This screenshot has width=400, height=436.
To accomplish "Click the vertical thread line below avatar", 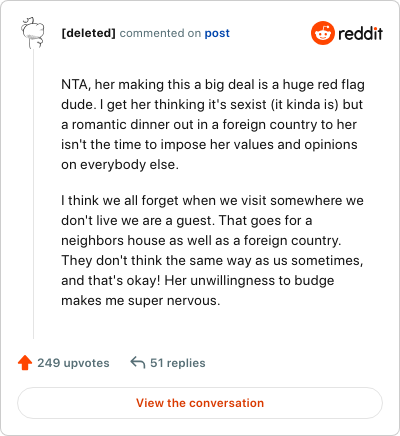I will pyautogui.click(x=33, y=193).
